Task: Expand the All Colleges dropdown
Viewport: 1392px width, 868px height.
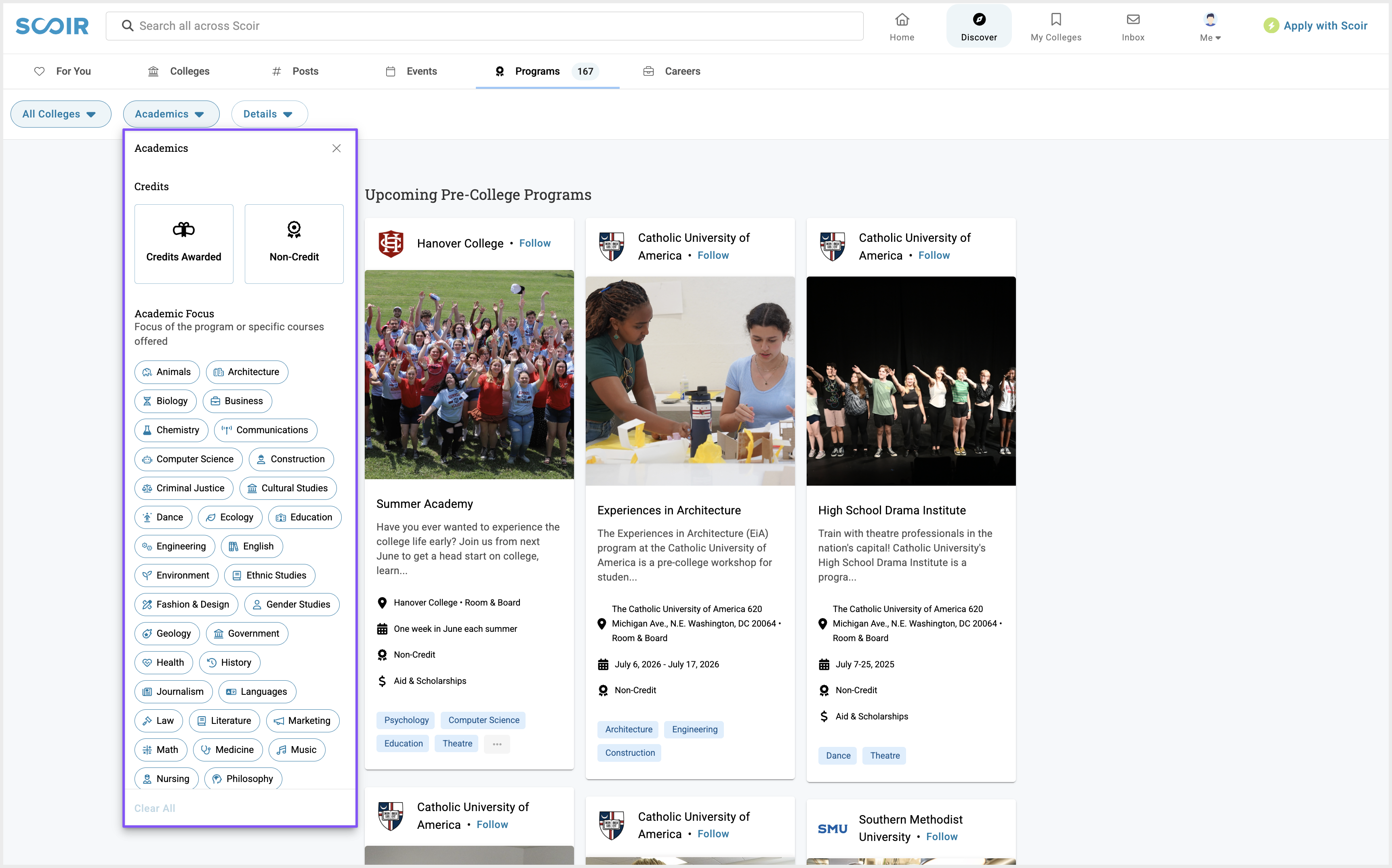Action: [60, 114]
